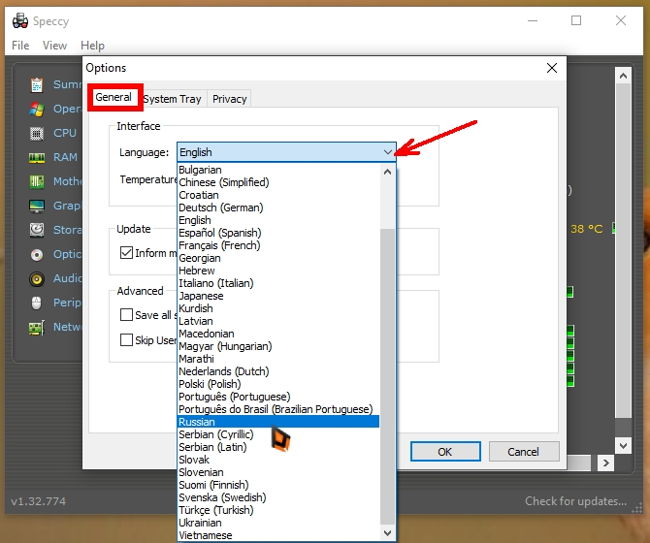Screen dimensions: 650x543
Task: Select the Optical Drives disc icon
Action: (x=36, y=255)
